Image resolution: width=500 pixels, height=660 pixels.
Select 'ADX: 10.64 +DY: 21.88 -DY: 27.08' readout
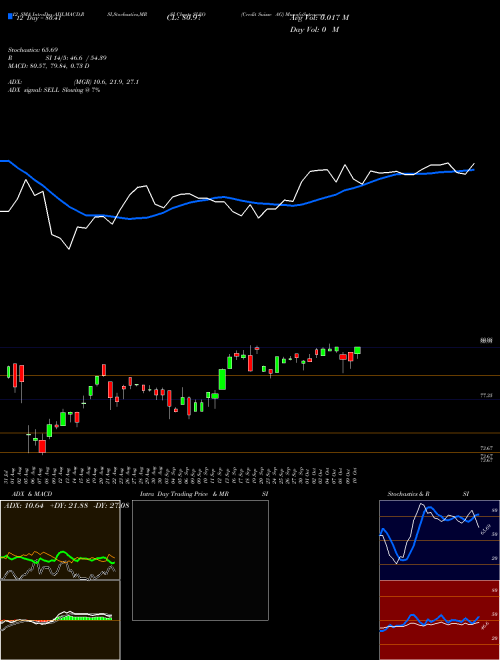(66, 505)
